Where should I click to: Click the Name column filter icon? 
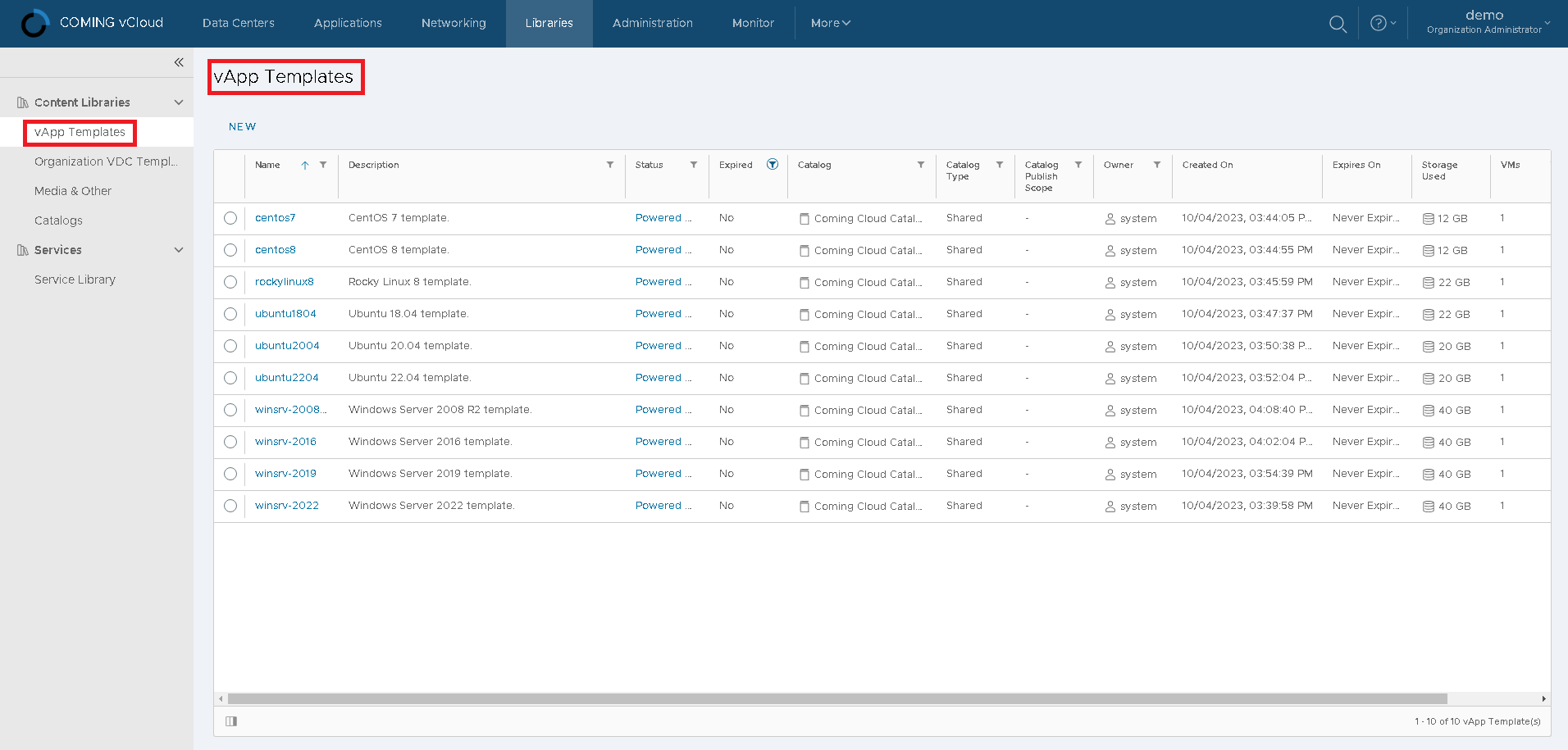click(x=323, y=165)
